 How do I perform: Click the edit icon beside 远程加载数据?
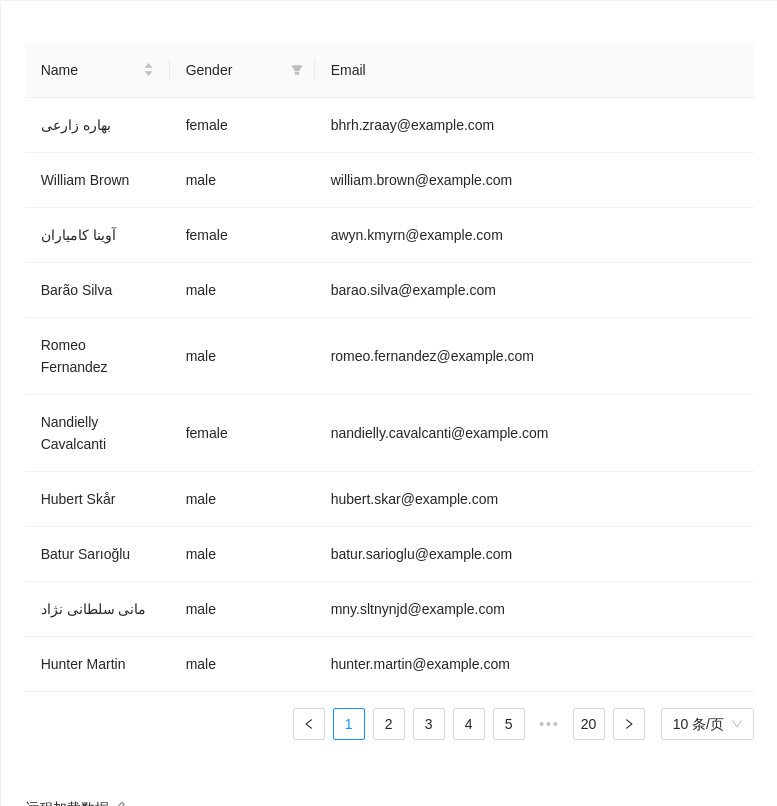tap(122, 803)
